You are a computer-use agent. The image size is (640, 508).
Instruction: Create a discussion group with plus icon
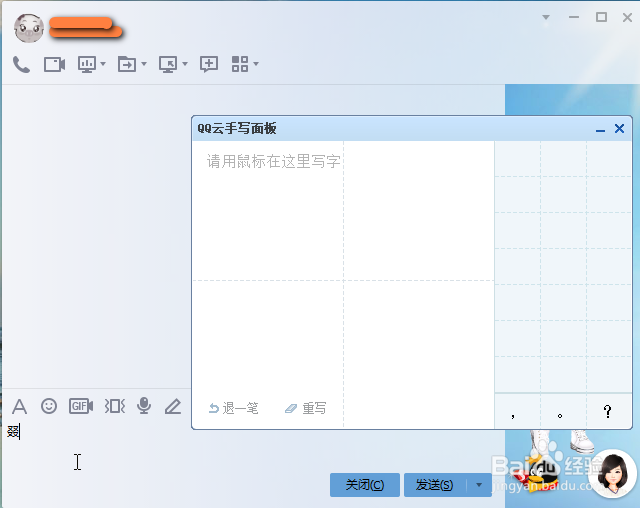209,64
